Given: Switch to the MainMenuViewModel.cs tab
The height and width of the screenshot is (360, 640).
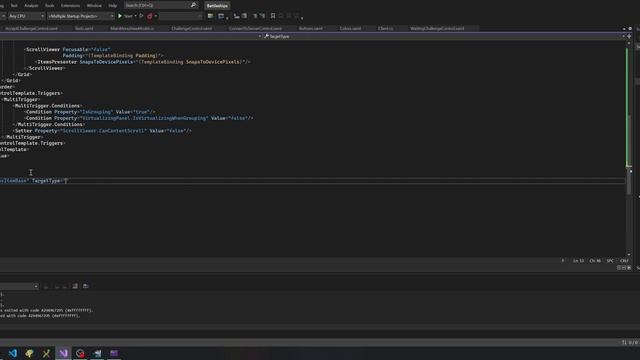Looking at the screenshot, I should pos(132,29).
